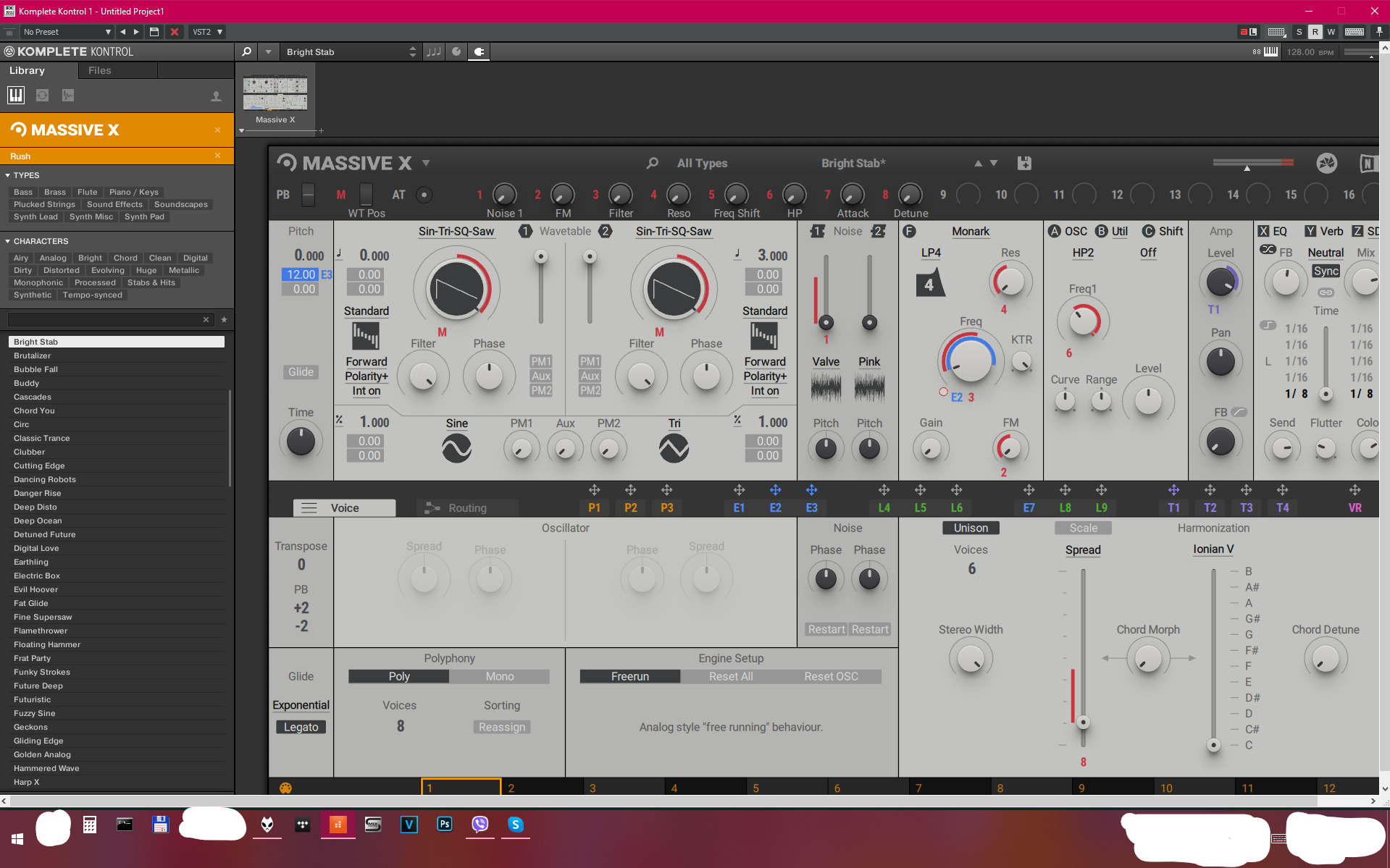Select the loops library icon
The width and height of the screenshot is (1390, 868).
tap(43, 95)
